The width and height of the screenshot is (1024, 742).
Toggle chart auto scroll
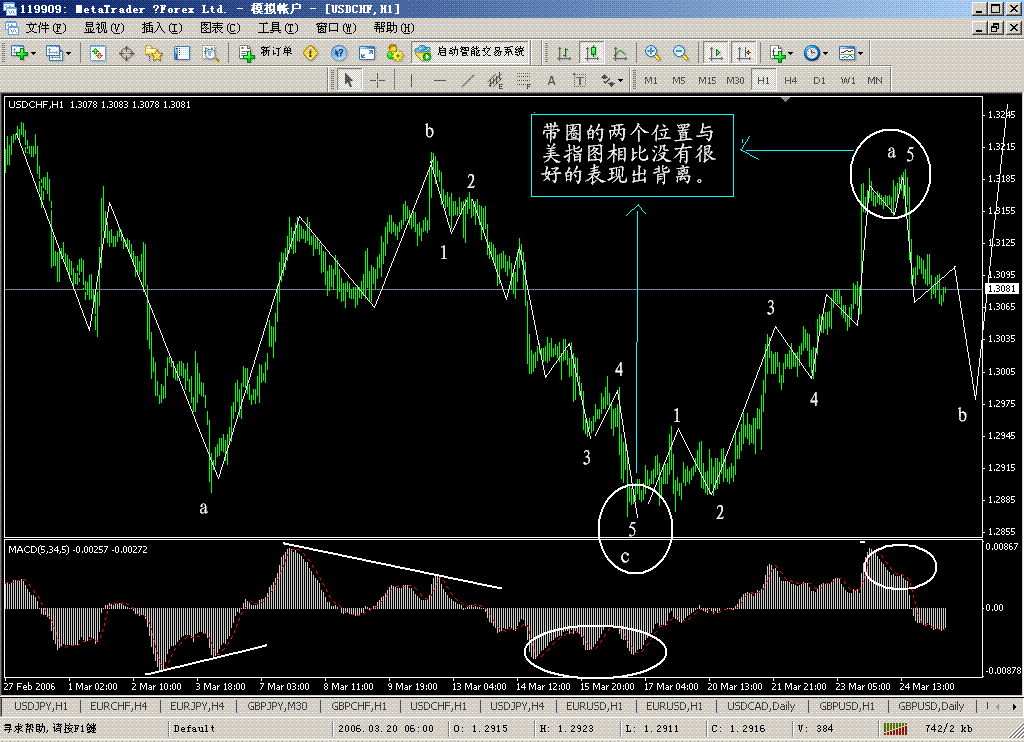coord(716,54)
